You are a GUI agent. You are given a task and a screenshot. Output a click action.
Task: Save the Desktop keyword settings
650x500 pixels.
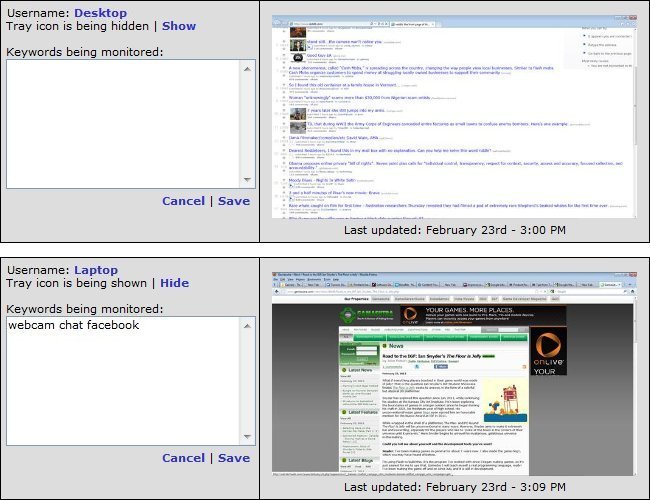coord(234,201)
